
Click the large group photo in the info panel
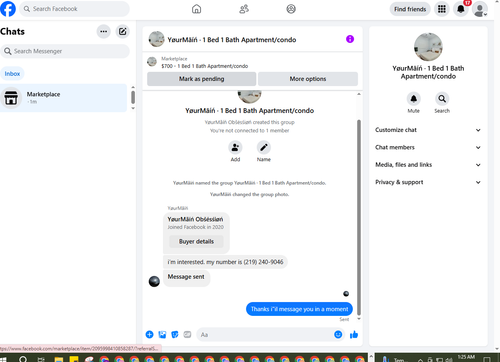pos(428,47)
